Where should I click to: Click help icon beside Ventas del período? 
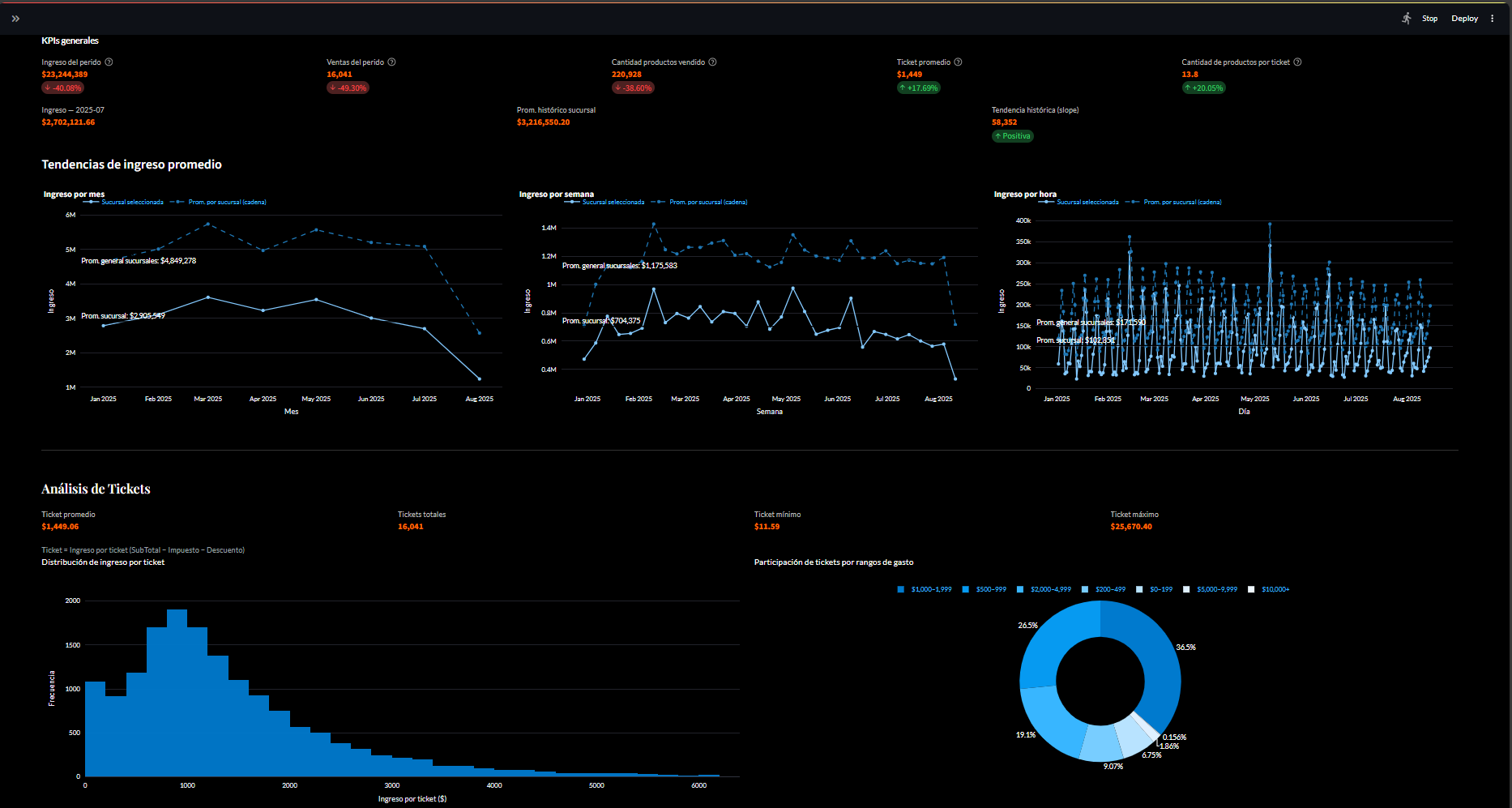391,62
